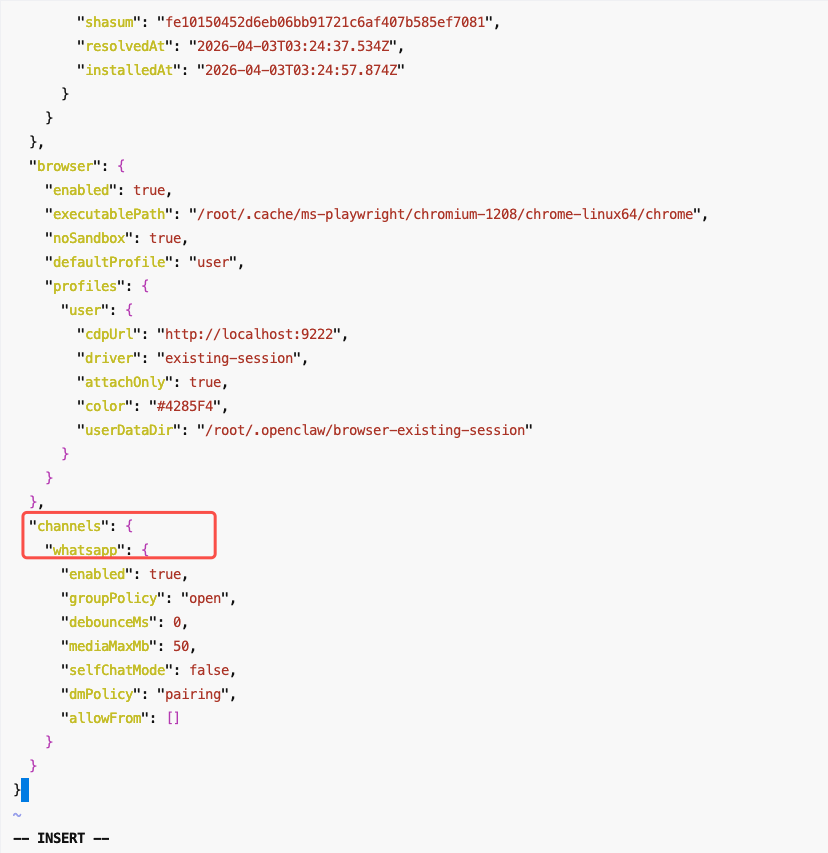Click the "defaultProfile" key
Viewport: 828px width, 853px height.
click(x=104, y=262)
